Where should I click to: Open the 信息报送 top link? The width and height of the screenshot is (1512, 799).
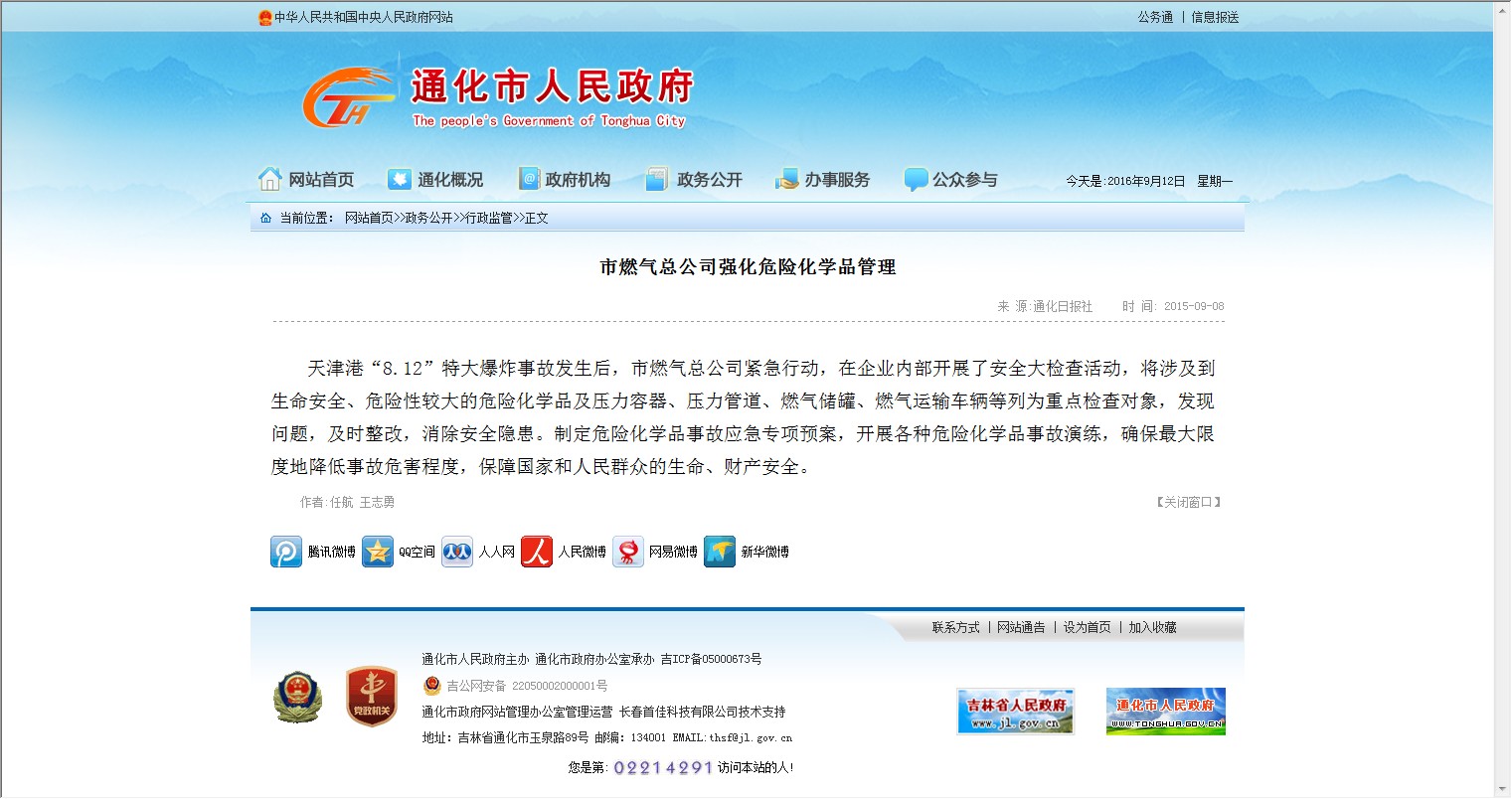coord(1215,18)
